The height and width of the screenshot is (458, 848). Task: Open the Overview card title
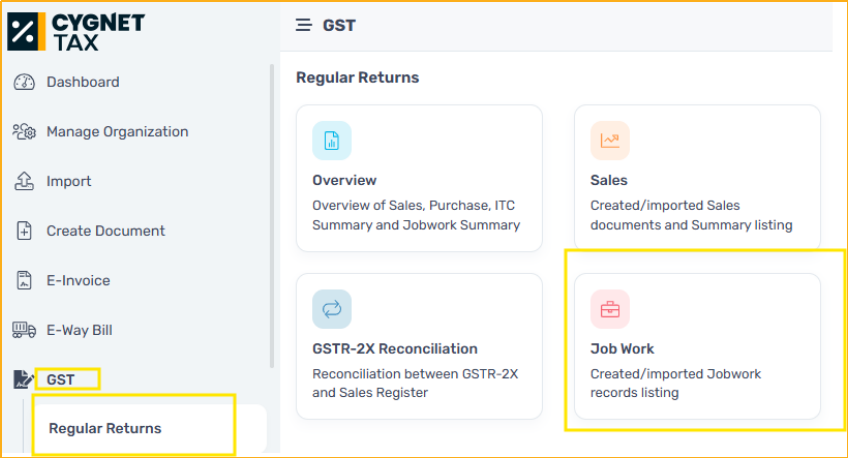(344, 180)
